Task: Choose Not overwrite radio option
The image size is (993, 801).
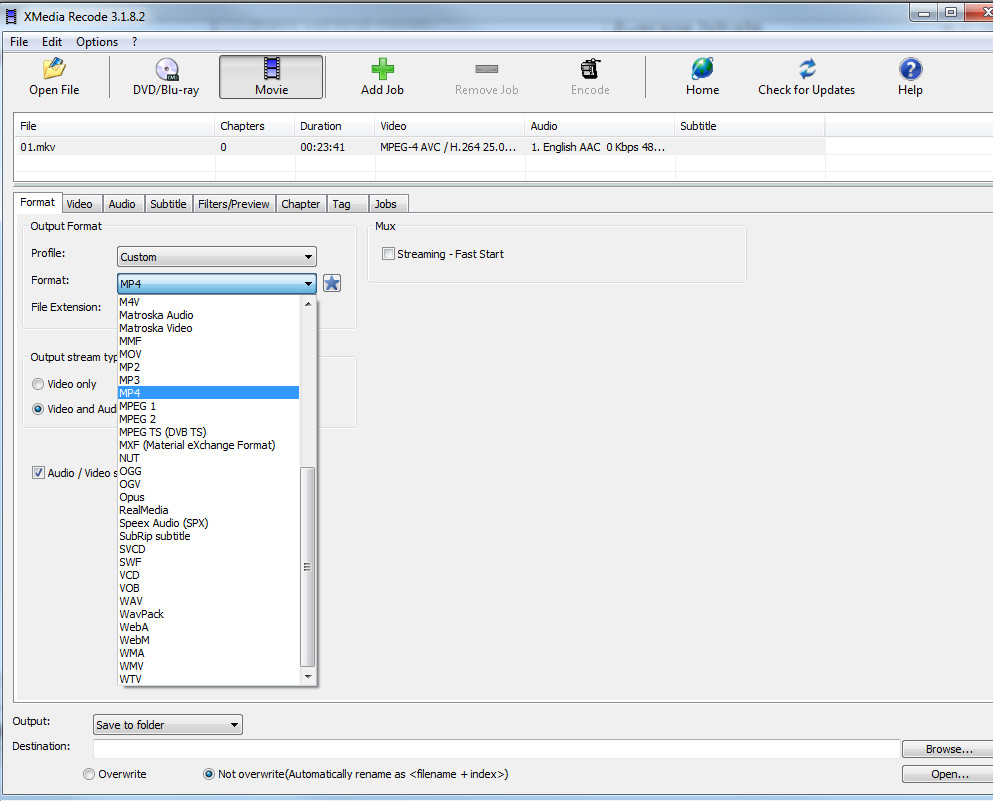Action: 208,774
